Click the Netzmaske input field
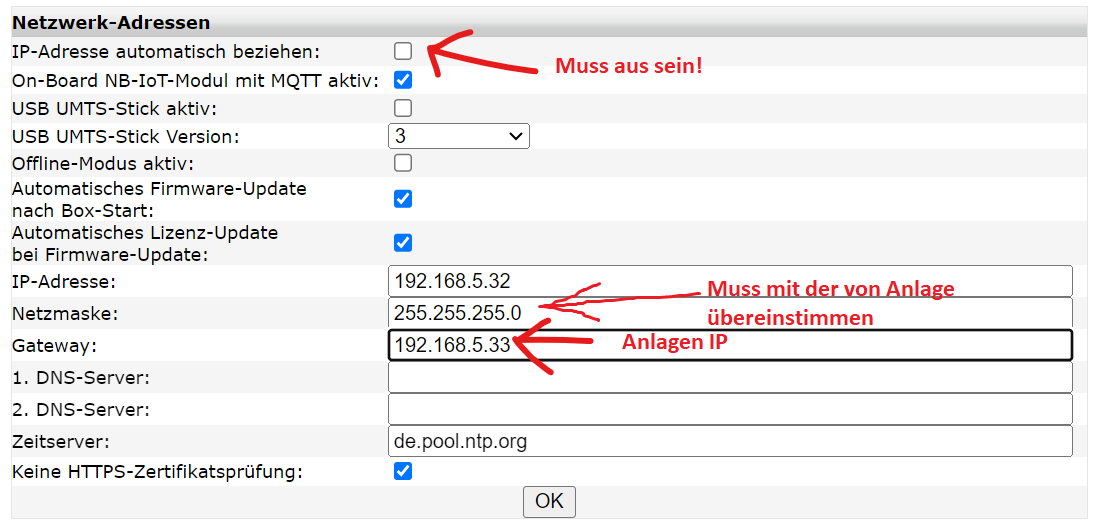1096x526 pixels. coord(730,313)
